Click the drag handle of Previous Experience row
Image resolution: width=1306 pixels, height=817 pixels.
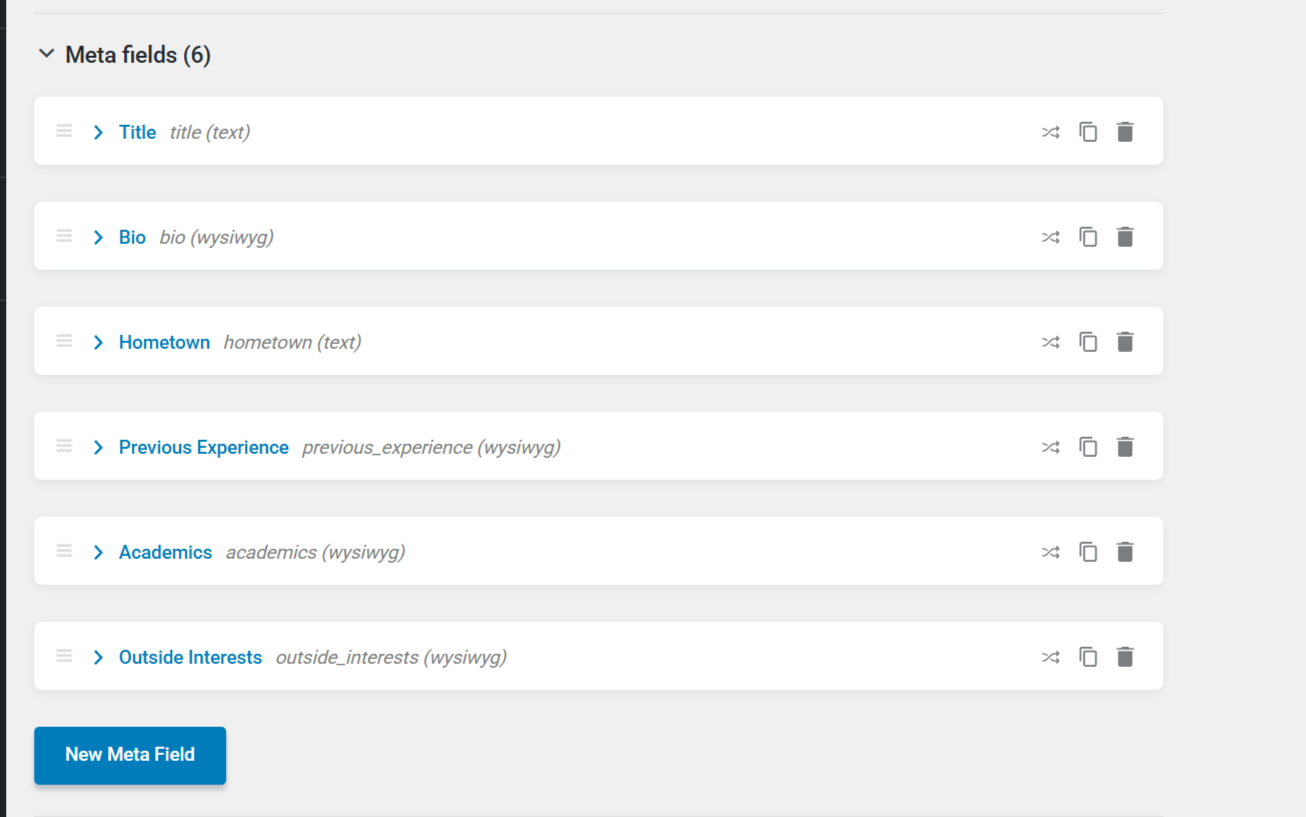point(64,446)
